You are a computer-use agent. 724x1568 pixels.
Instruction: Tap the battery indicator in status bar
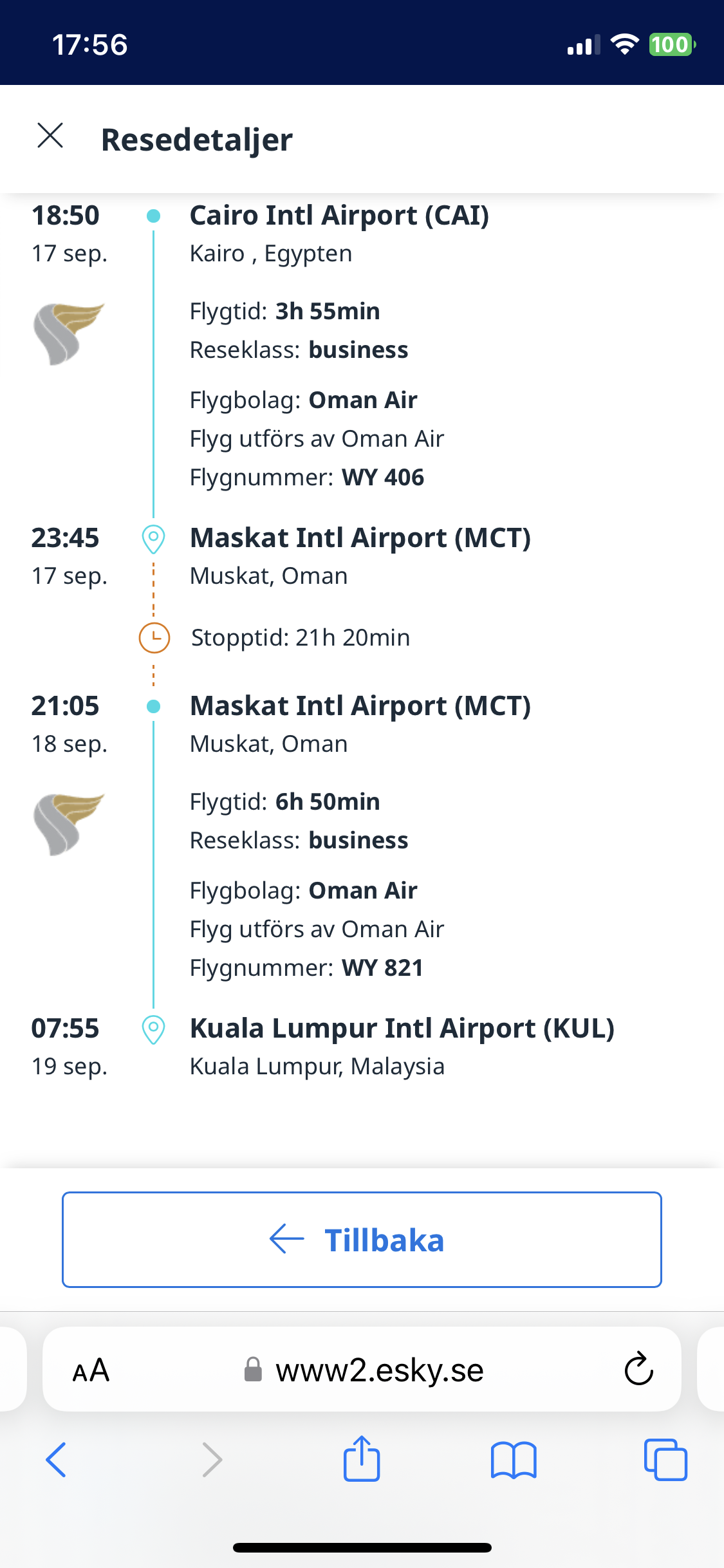[x=671, y=44]
